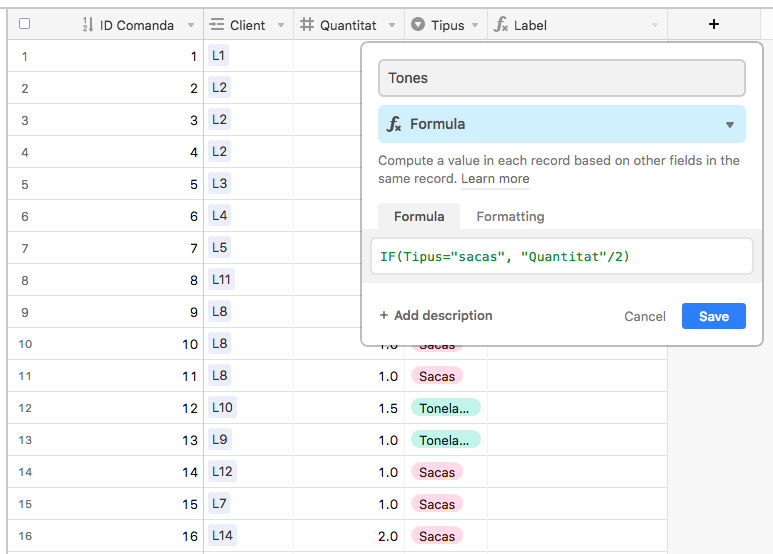
Task: Switch to the Formula tab
Action: point(419,216)
